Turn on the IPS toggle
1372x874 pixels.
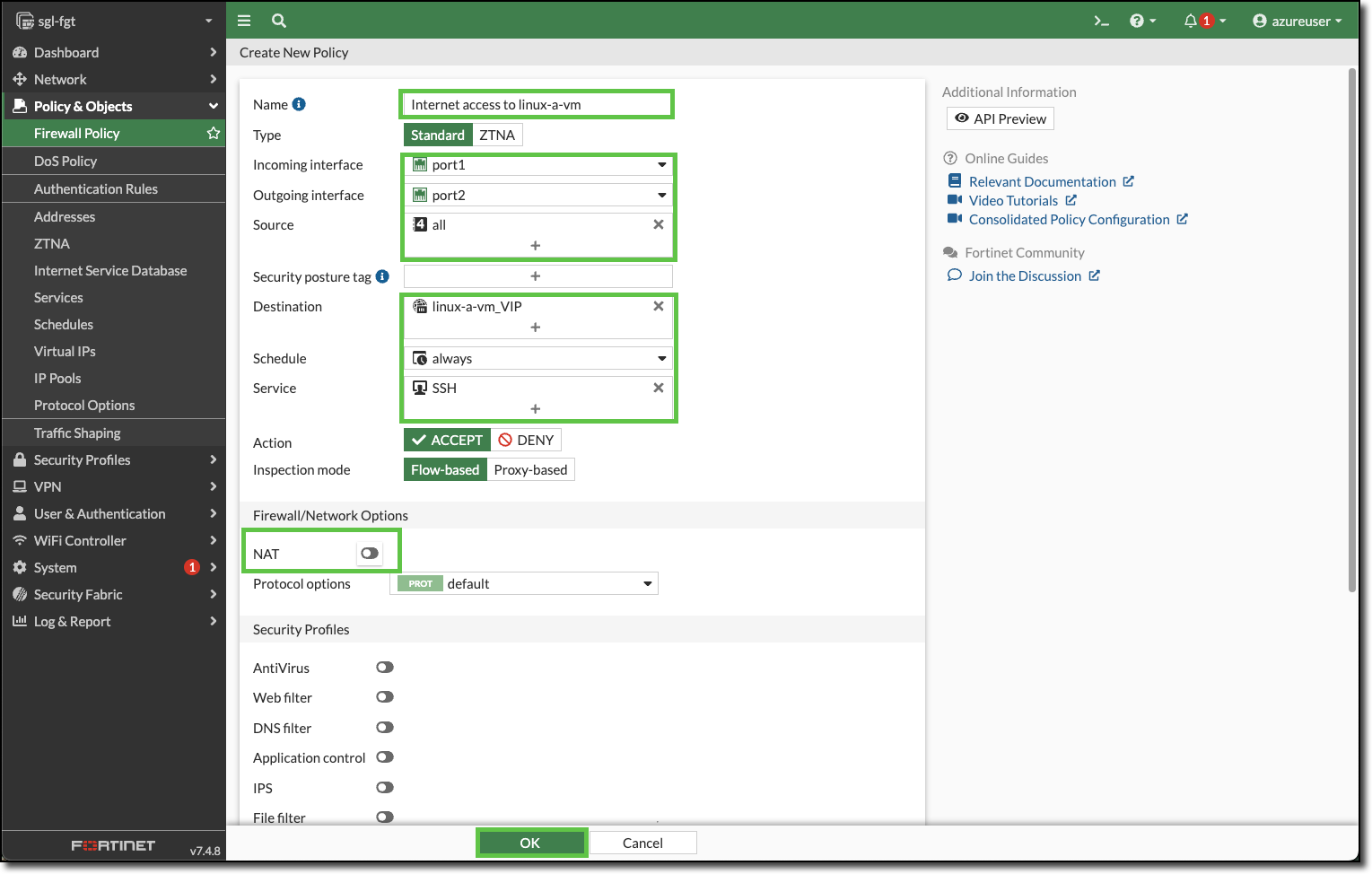coord(385,787)
